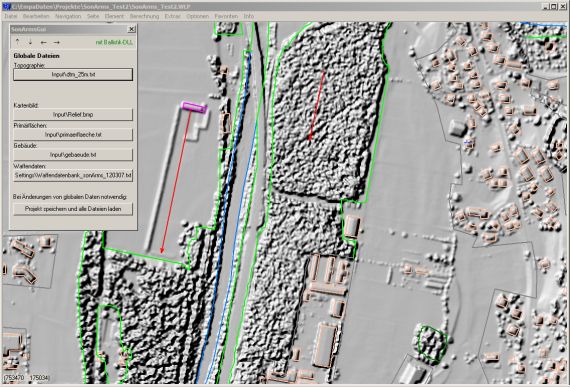This screenshot has width=570, height=387.
Task: Close the SonArmsGui panel
Action: point(132,29)
